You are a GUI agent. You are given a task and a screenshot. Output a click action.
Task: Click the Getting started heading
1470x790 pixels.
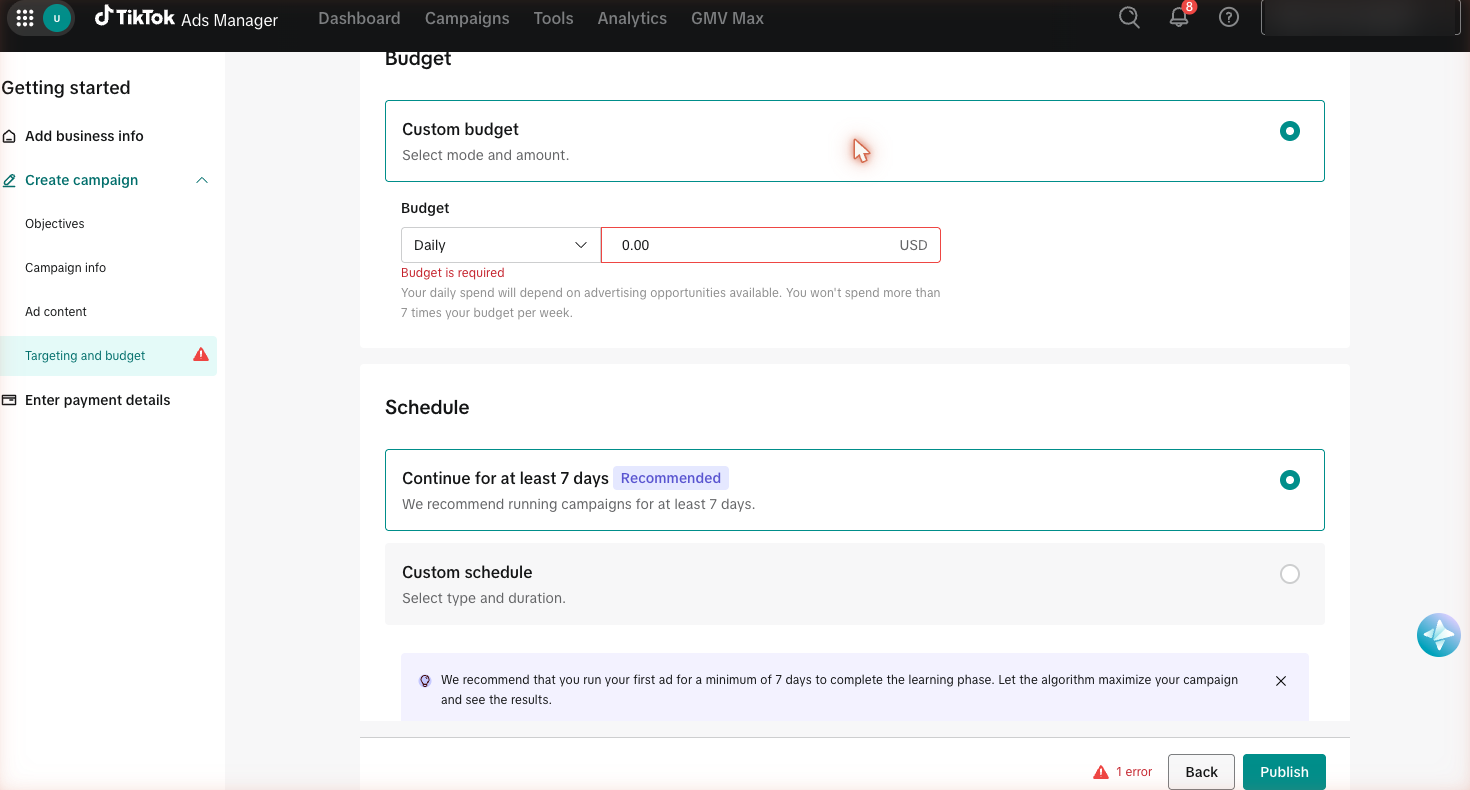click(66, 88)
